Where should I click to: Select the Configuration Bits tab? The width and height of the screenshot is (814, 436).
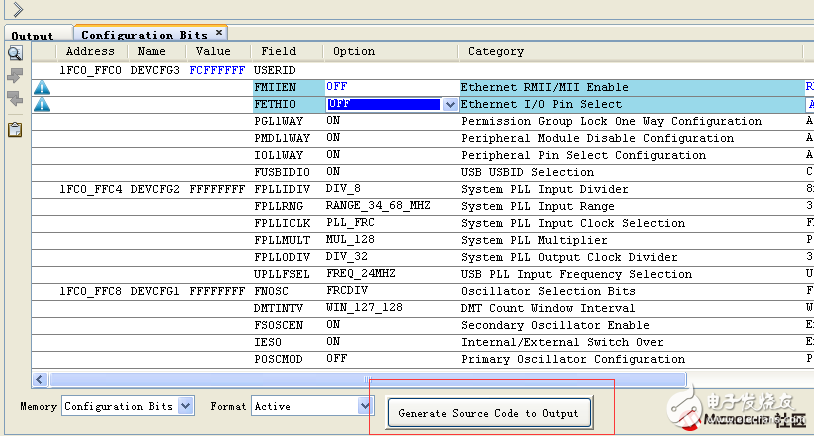(x=144, y=35)
